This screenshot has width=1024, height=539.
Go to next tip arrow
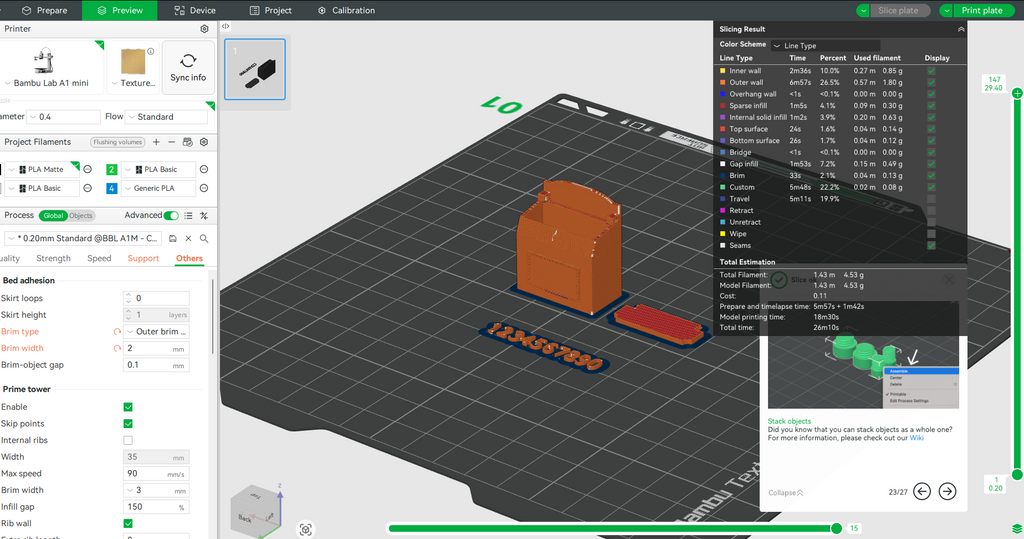(x=947, y=491)
